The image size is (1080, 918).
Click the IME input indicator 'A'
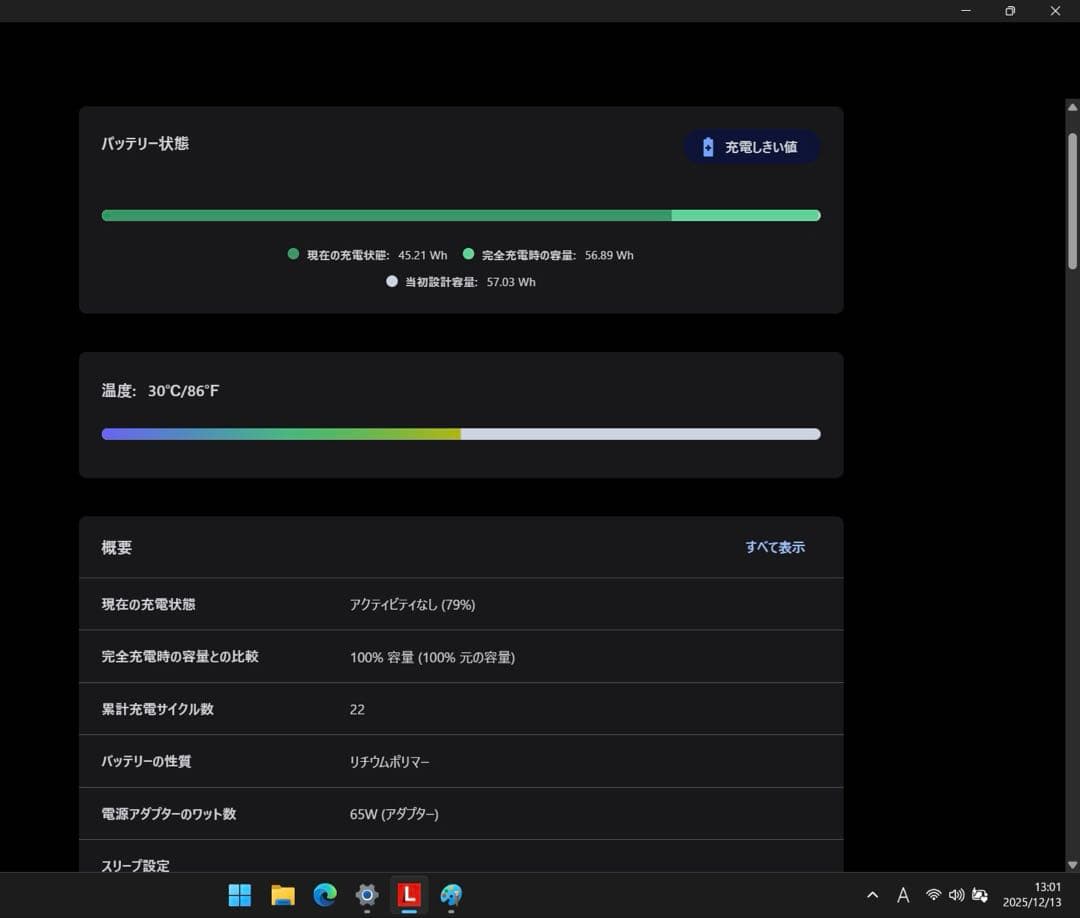coord(902,895)
